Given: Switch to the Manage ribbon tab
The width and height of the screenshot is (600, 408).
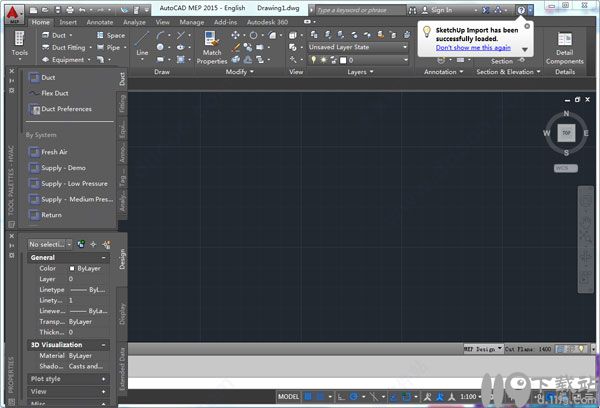Looking at the screenshot, I should click(x=192, y=22).
